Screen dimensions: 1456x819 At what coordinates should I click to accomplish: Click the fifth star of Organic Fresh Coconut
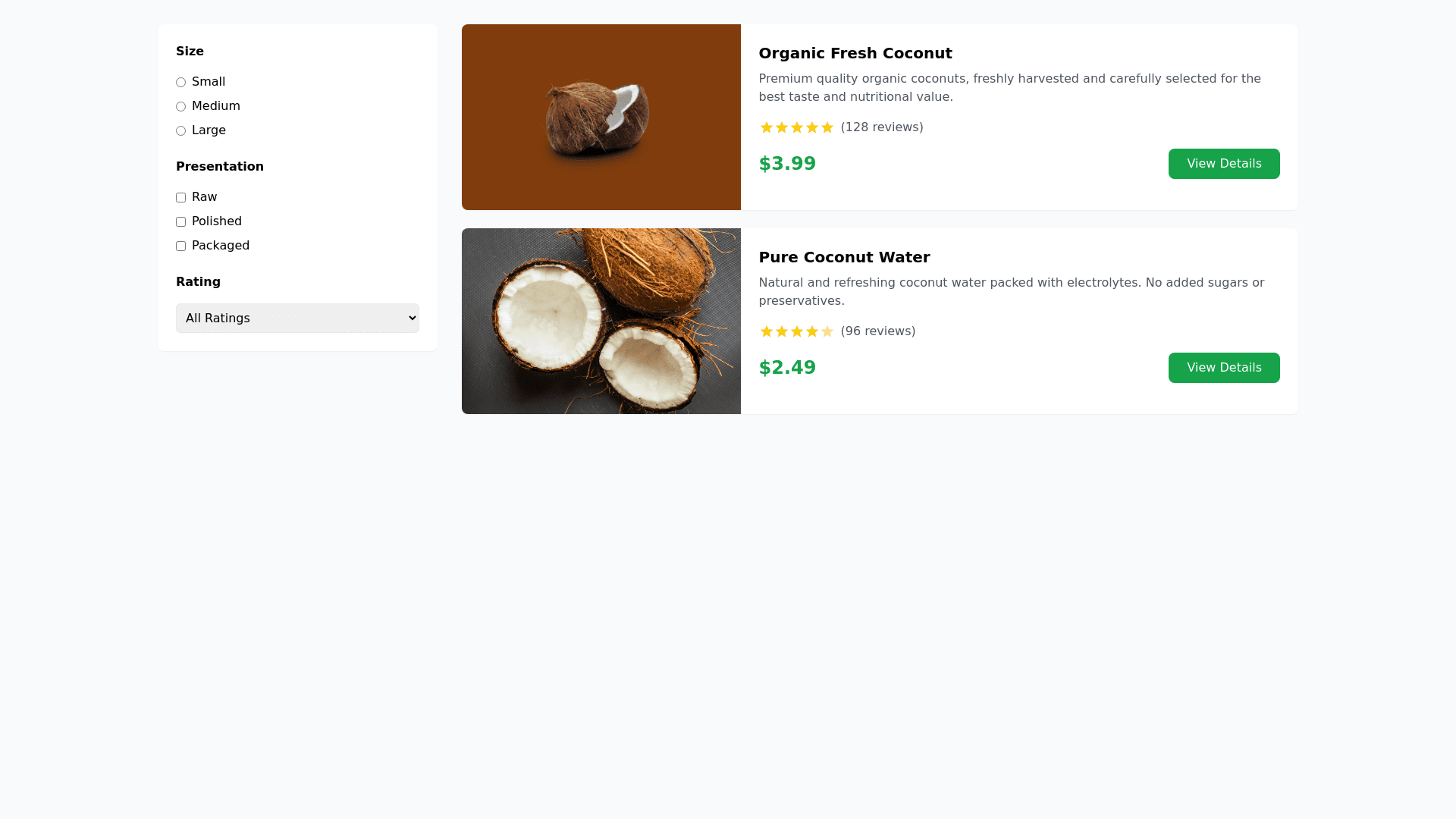(827, 127)
